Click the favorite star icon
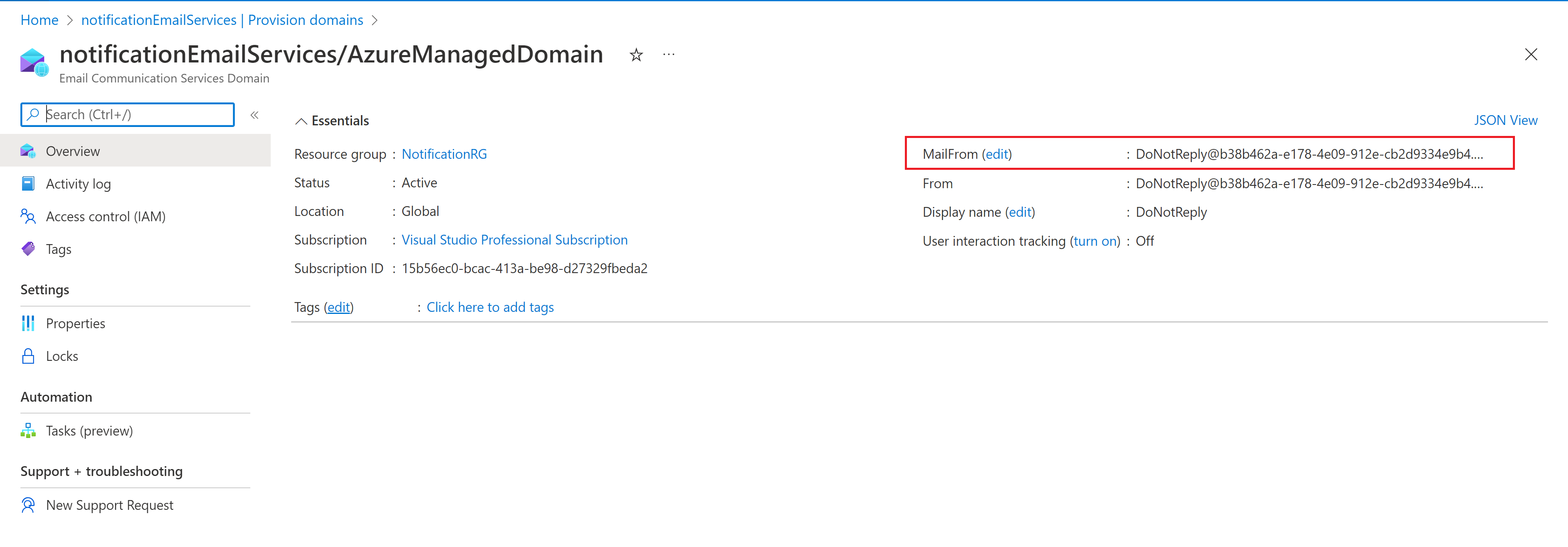The image size is (1568, 547). click(x=636, y=56)
